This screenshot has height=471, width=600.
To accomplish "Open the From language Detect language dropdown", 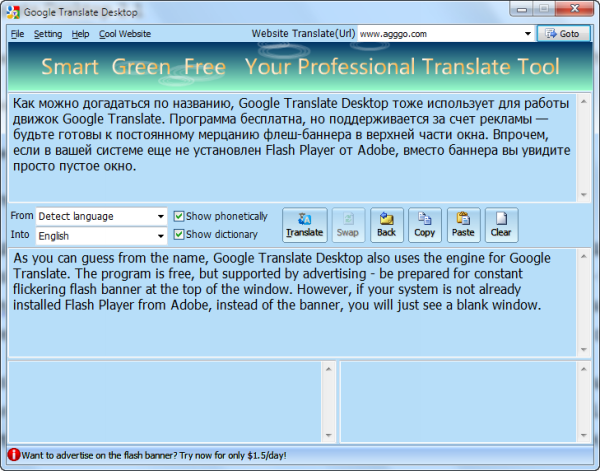I will [101, 216].
